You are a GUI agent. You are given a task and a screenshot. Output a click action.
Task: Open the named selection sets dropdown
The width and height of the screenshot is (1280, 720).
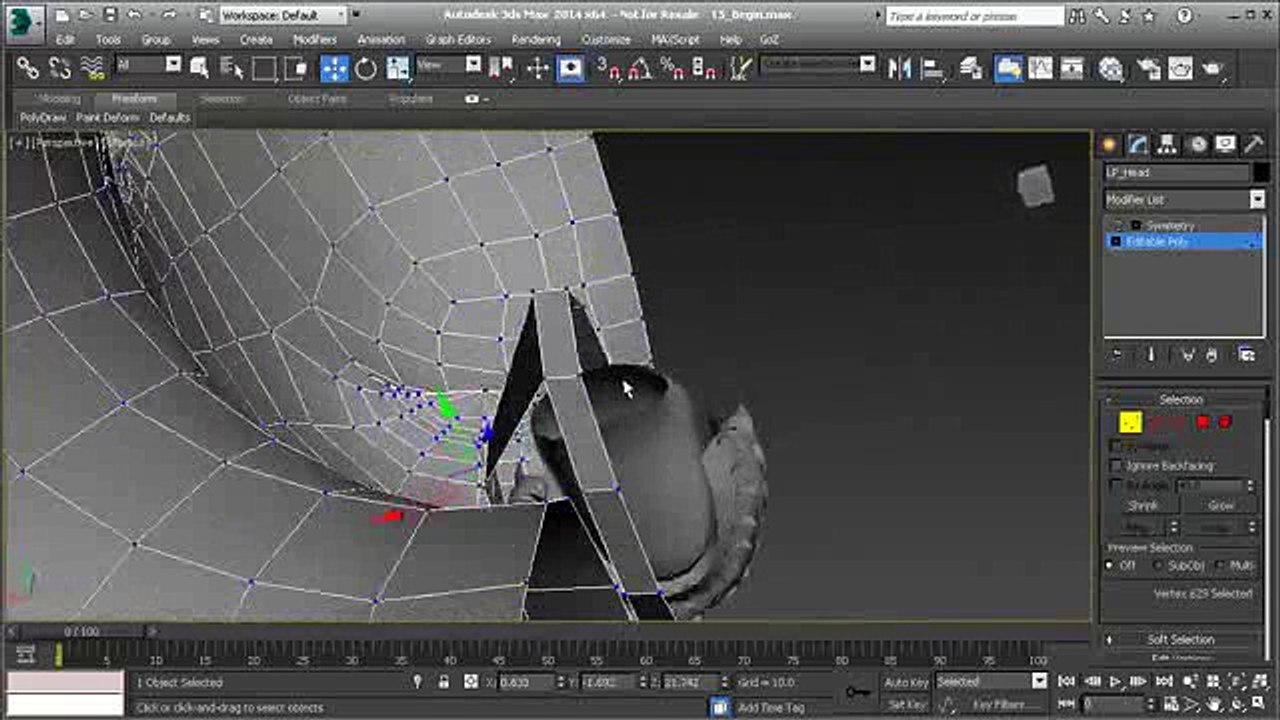click(x=817, y=65)
